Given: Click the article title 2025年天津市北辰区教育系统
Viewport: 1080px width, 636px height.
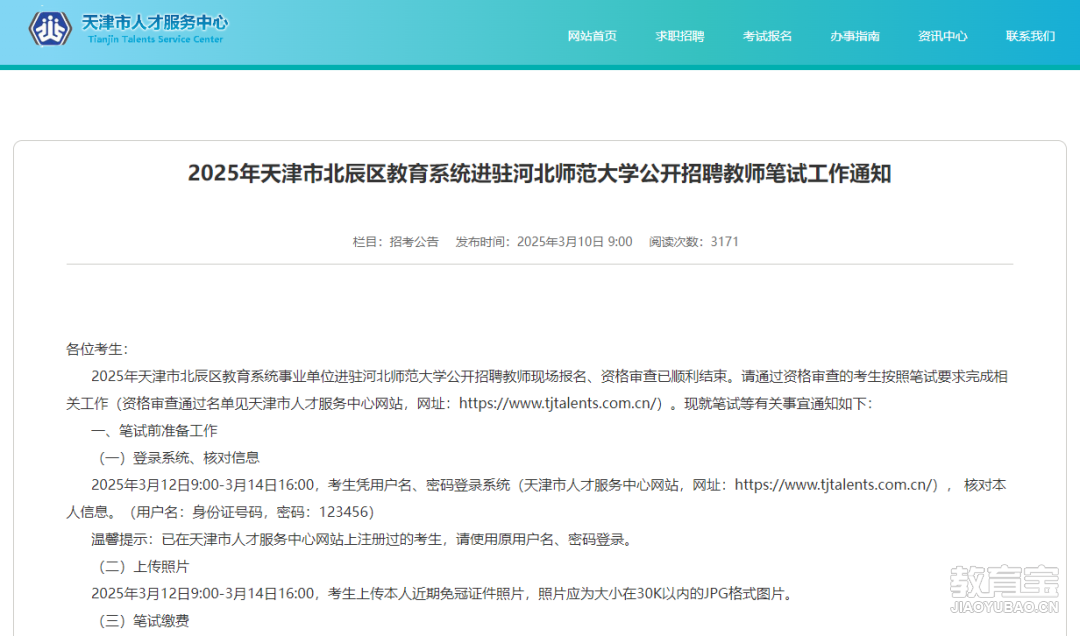Looking at the screenshot, I should (x=539, y=173).
